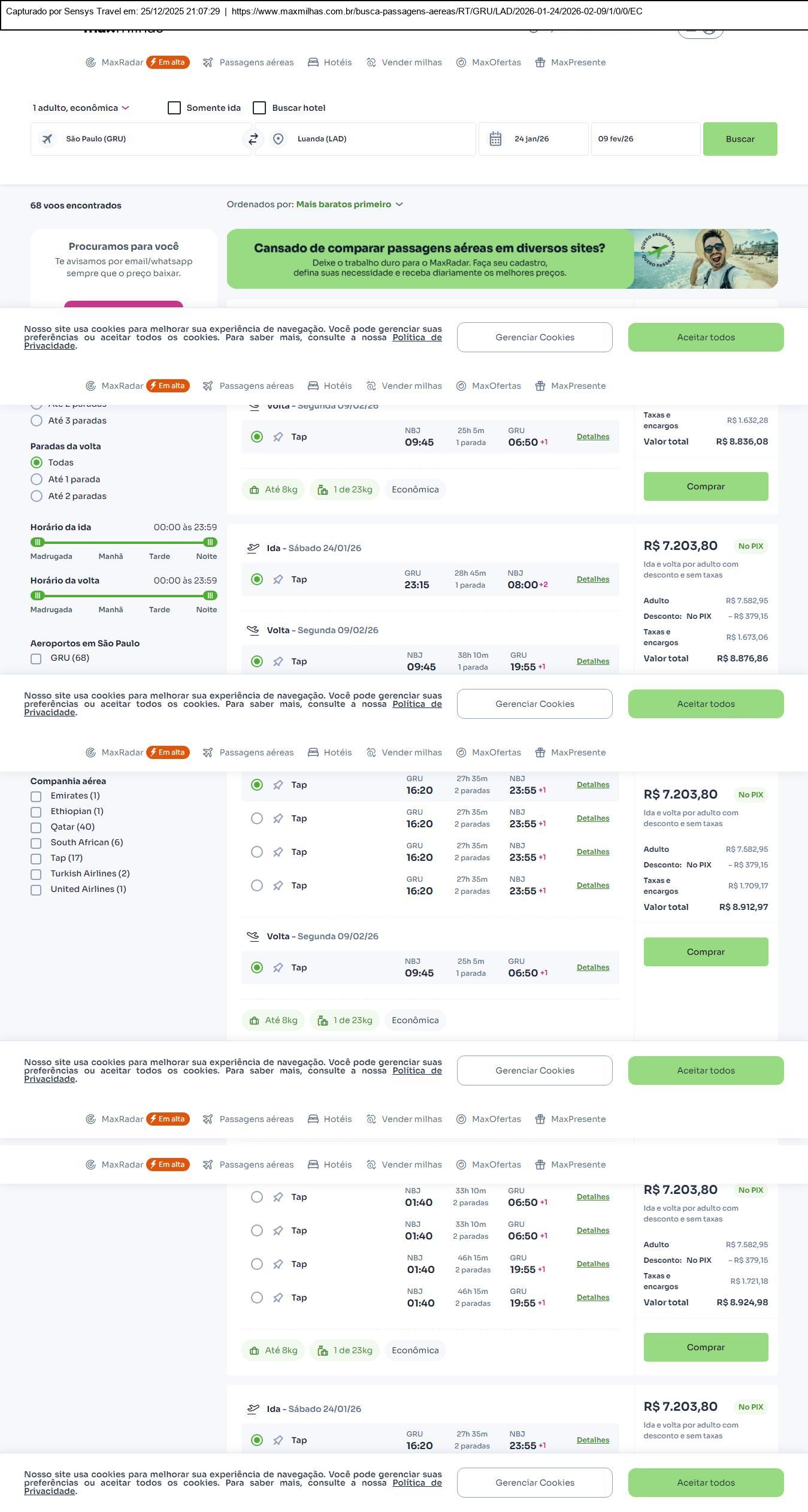Viewport: 808px width, 1512px height.
Task: Enable the Buscar hotel checkbox
Action: point(259,108)
